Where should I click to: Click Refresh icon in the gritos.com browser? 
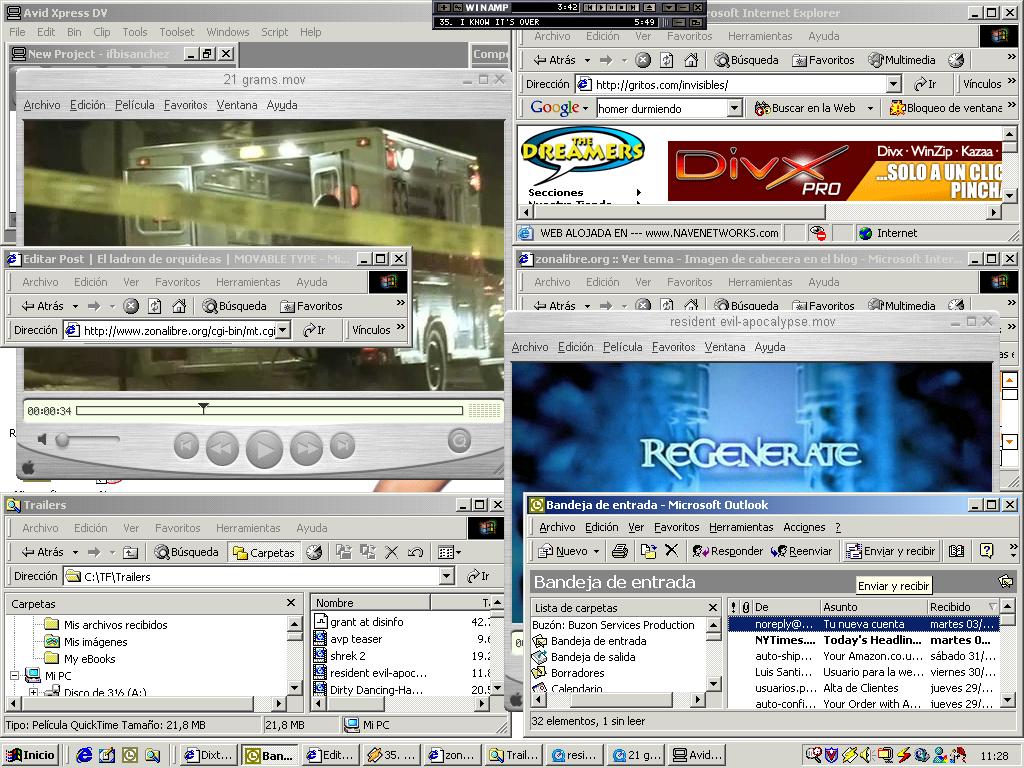667,60
